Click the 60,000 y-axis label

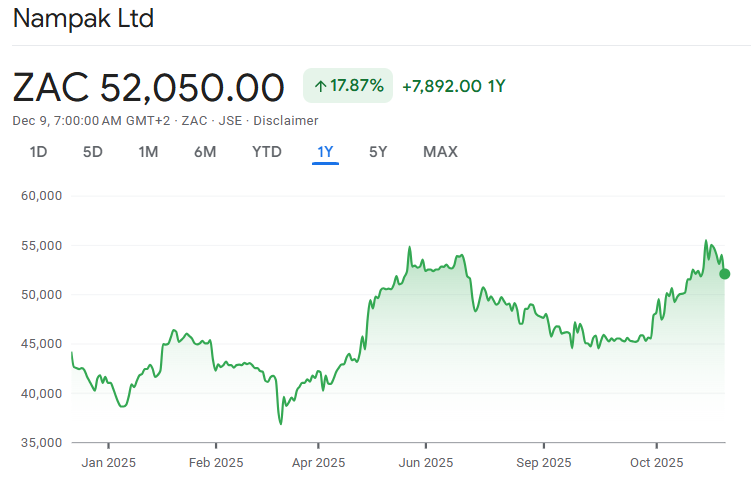42,196
